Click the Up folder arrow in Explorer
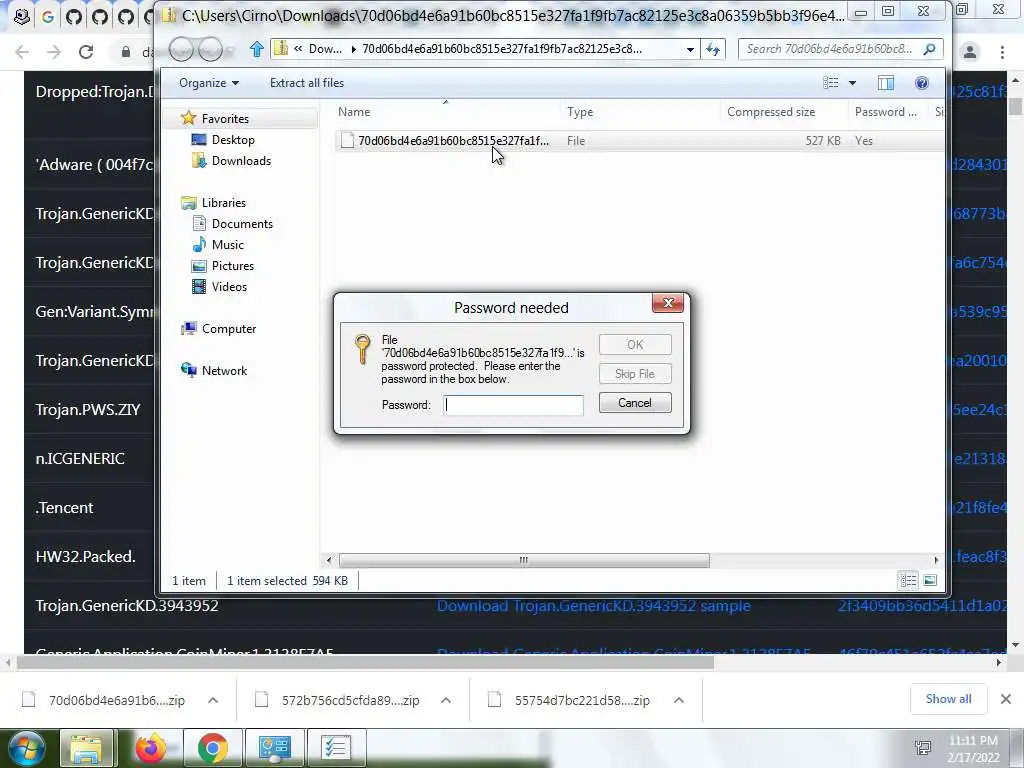Image resolution: width=1024 pixels, height=768 pixels. (x=257, y=49)
